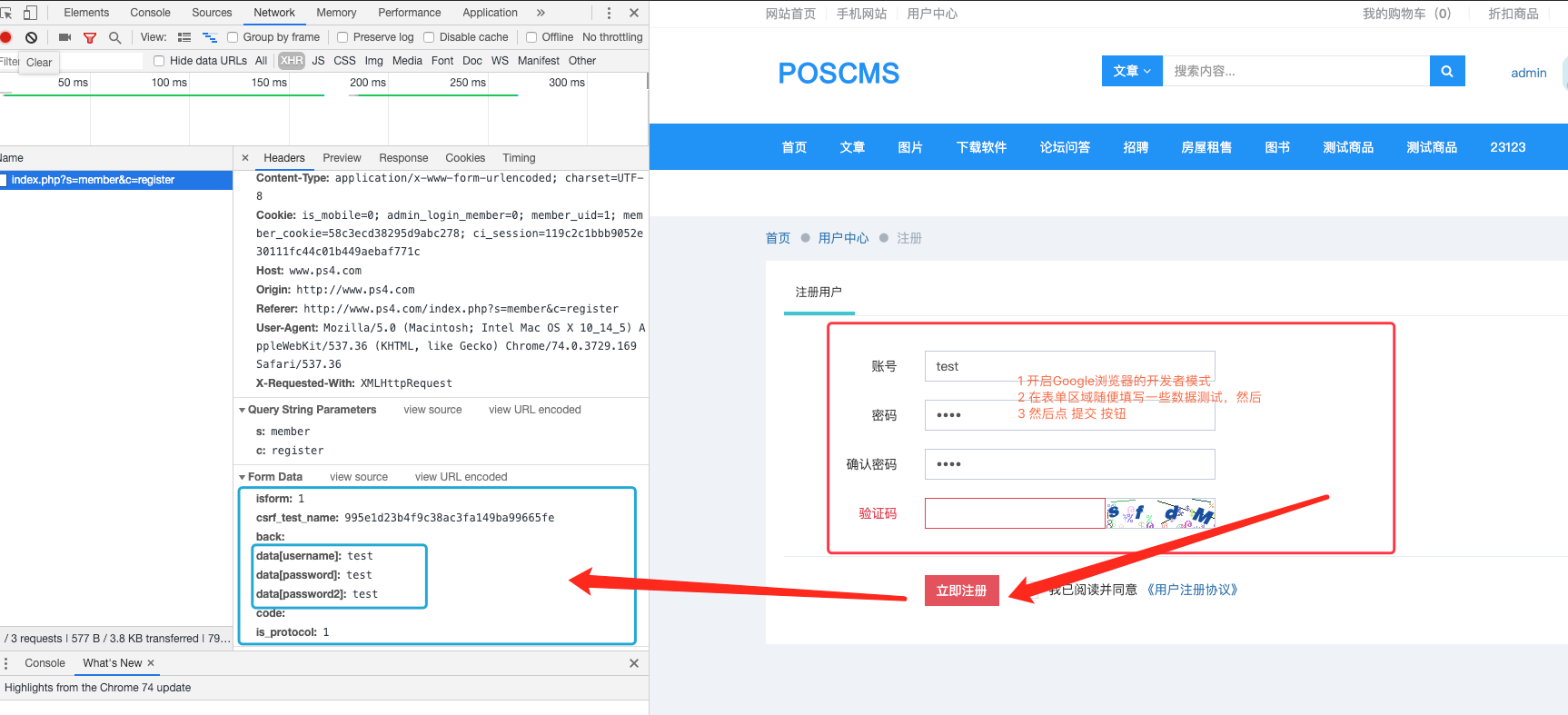Viewport: 1568px width, 715px height.
Task: Open the Timing tab
Action: click(x=519, y=158)
